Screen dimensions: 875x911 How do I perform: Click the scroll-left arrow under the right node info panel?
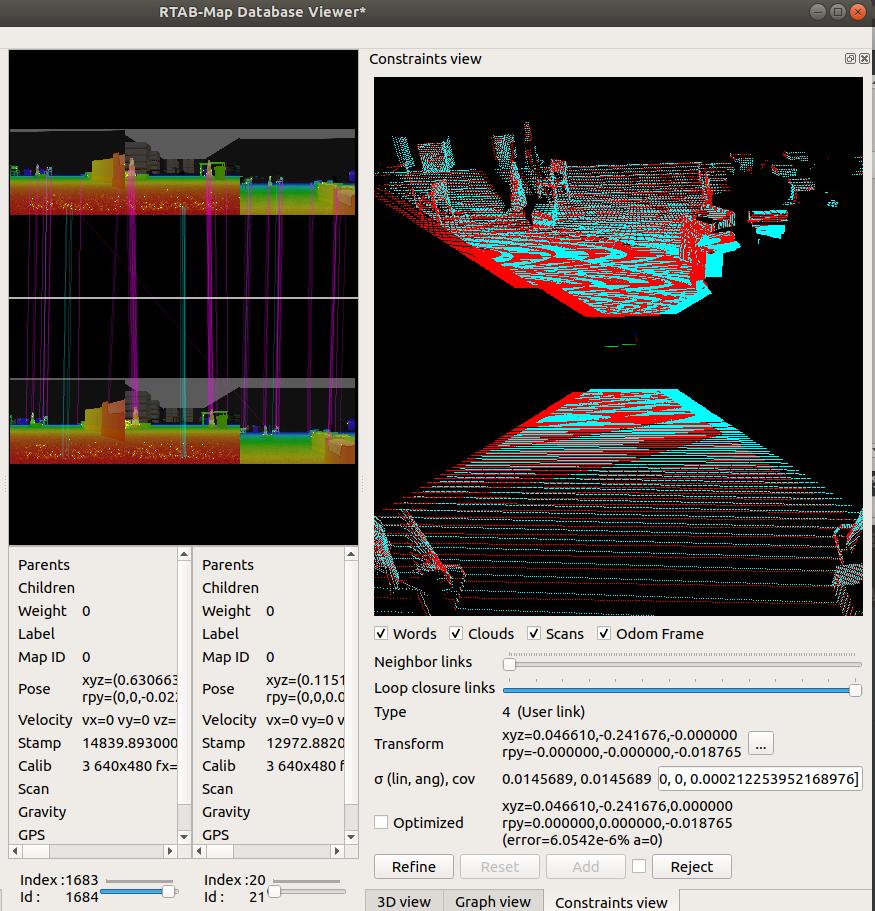pos(199,851)
